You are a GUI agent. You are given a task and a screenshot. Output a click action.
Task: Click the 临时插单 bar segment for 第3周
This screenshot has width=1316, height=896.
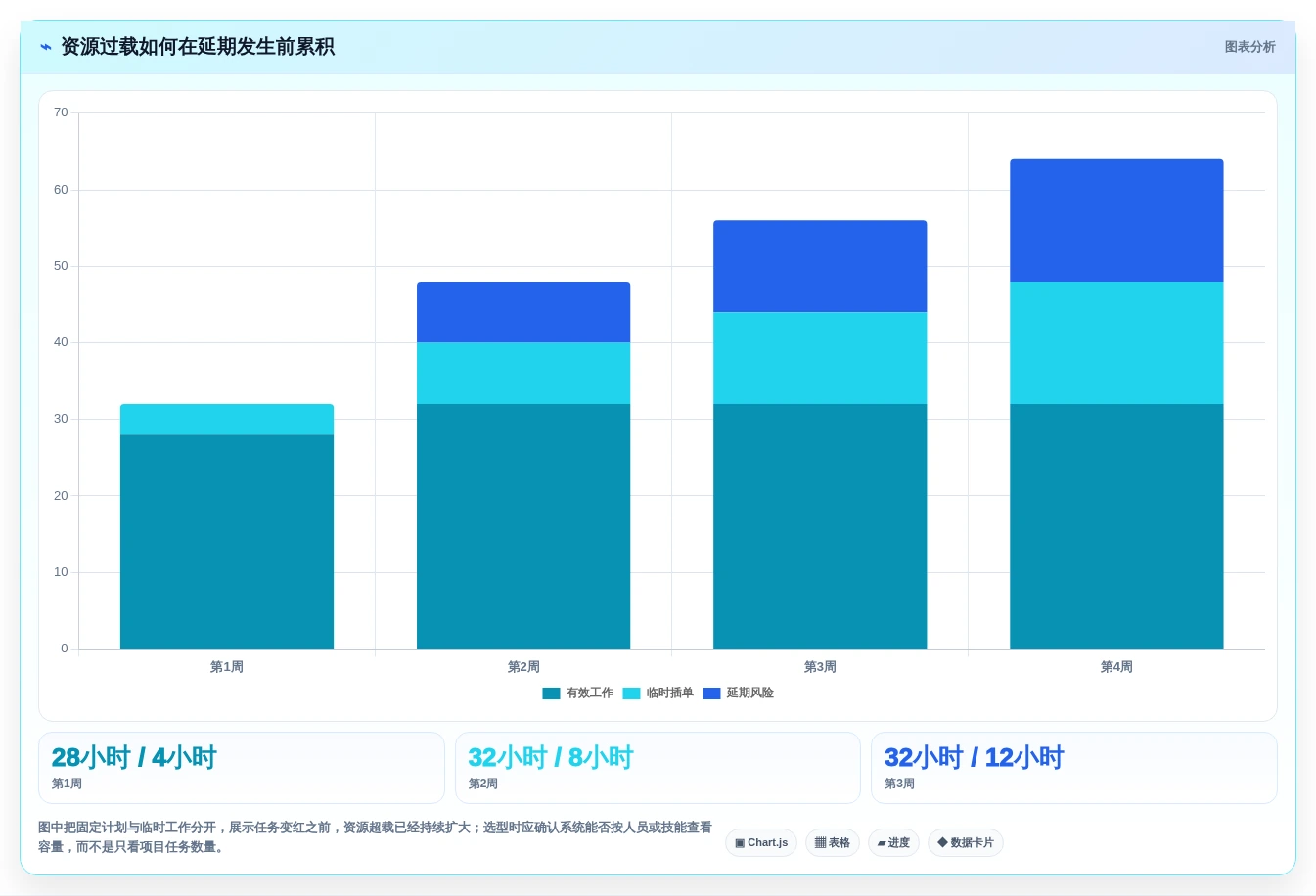[820, 358]
